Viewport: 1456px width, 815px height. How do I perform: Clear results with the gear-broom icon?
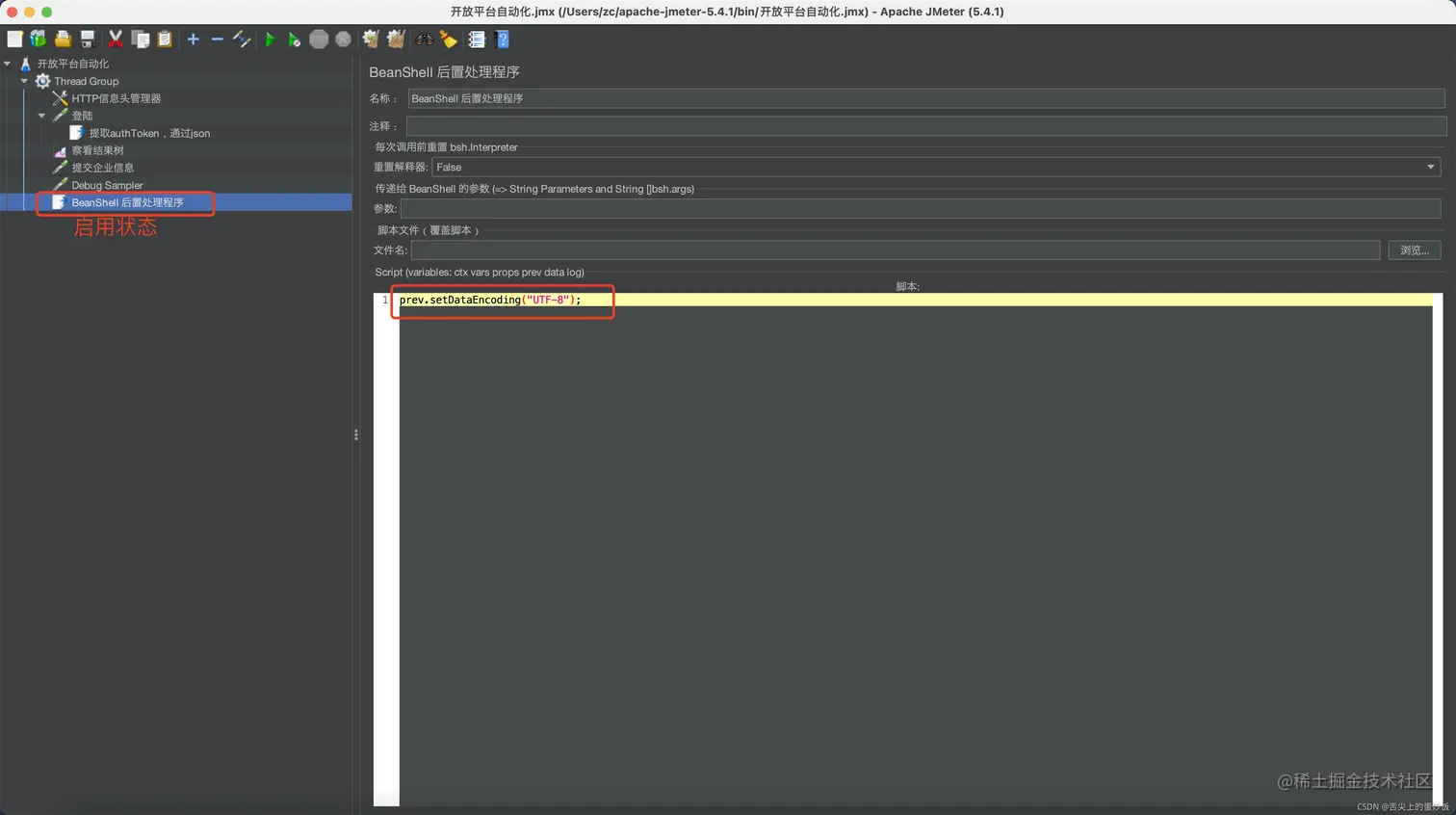pos(371,39)
